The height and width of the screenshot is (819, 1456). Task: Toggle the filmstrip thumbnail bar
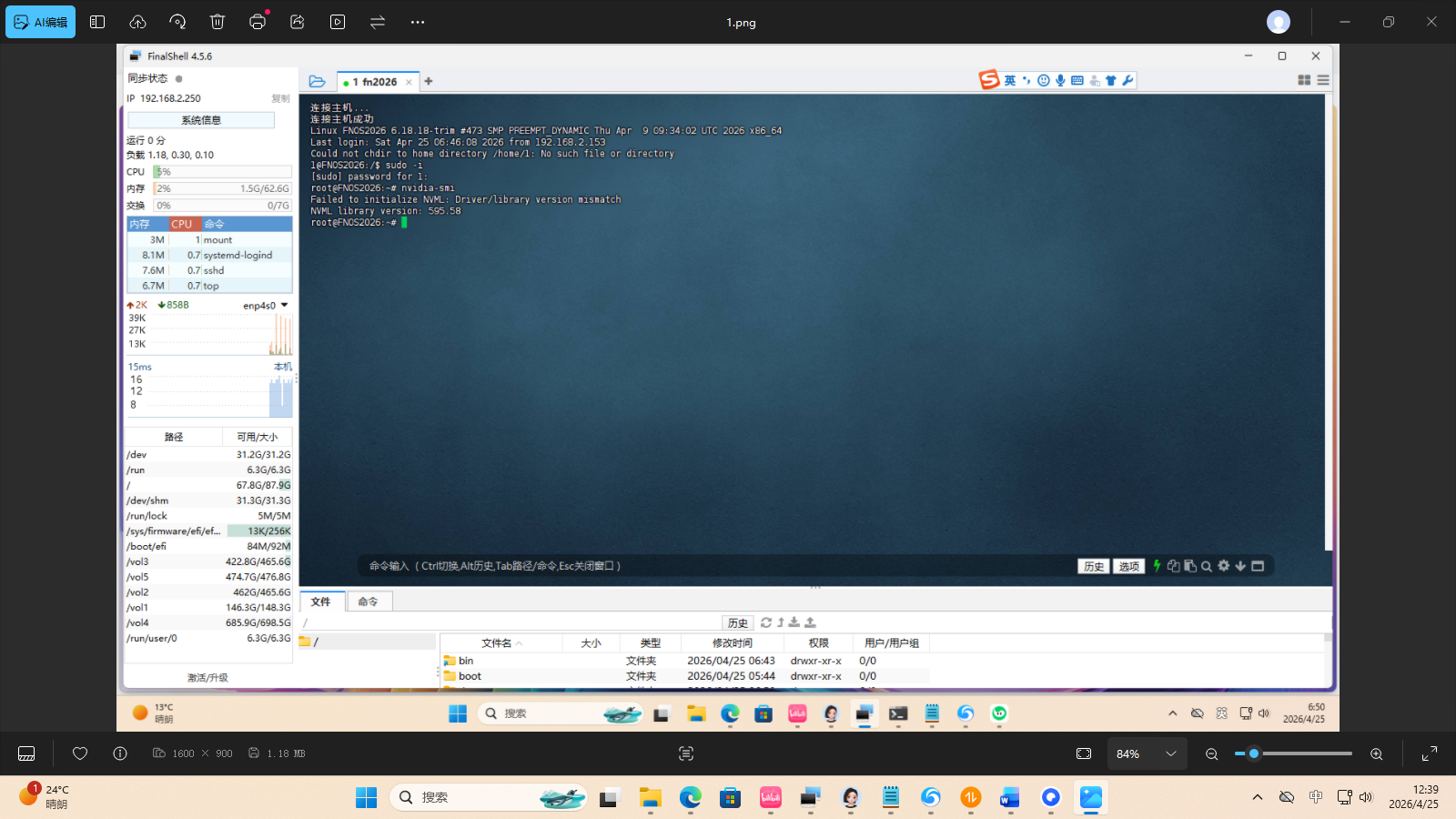(x=26, y=753)
